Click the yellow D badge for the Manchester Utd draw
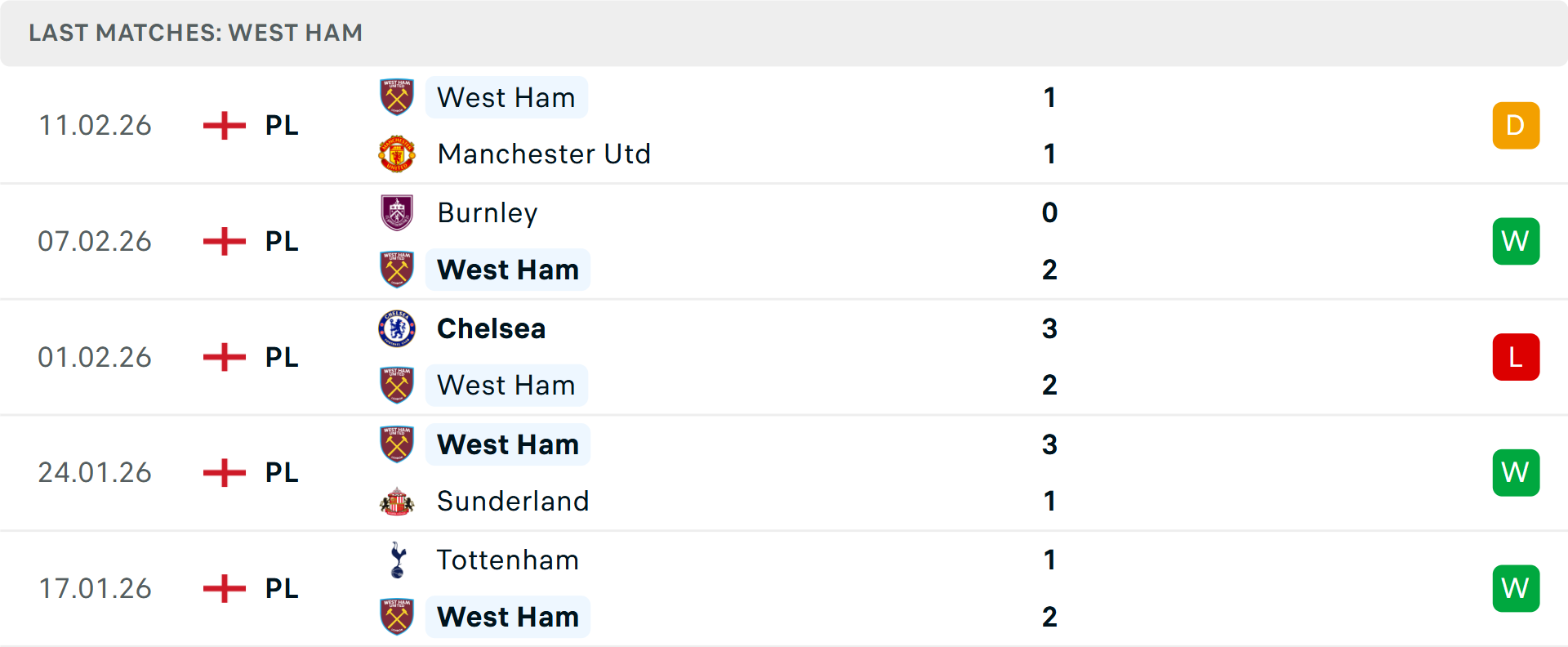This screenshot has height=647, width=1568. [x=1516, y=125]
